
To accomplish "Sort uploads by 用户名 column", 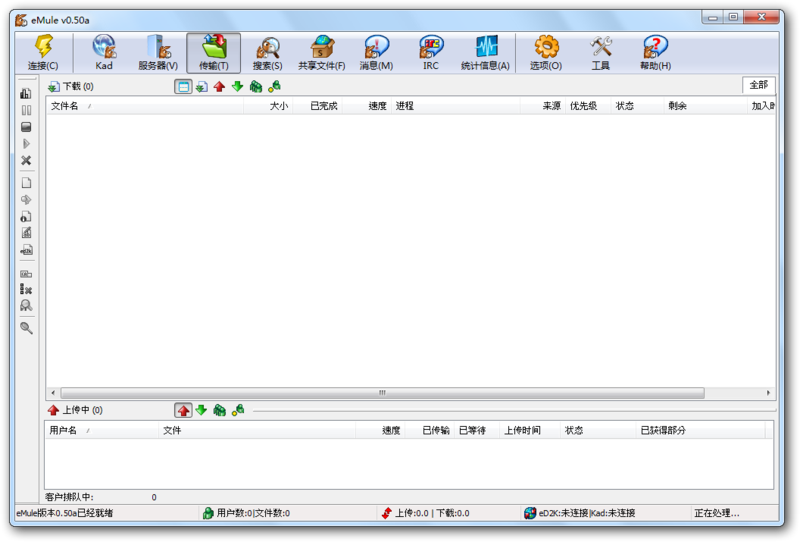I will click(x=102, y=431).
